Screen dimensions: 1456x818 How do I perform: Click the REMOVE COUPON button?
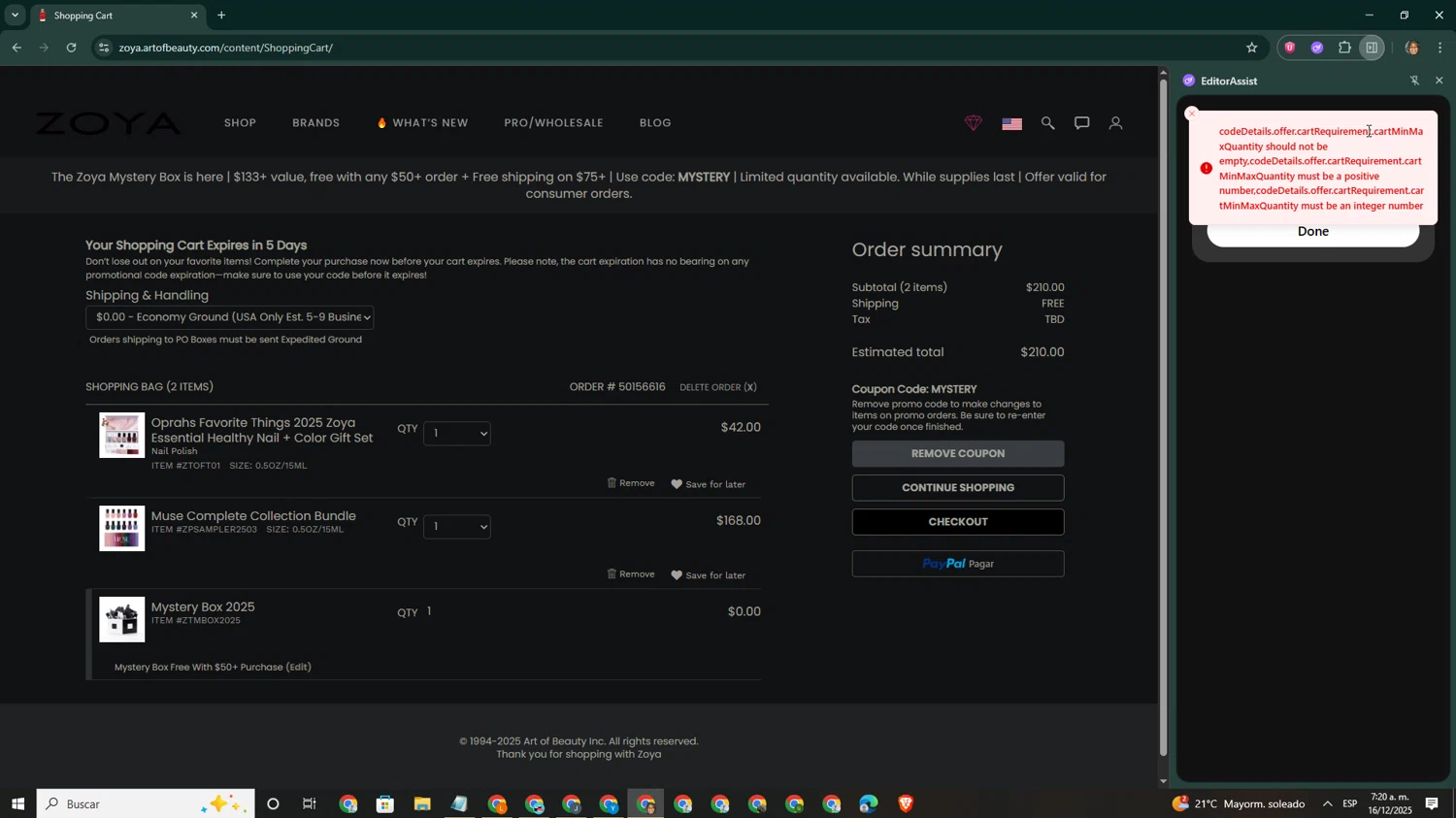(x=957, y=453)
